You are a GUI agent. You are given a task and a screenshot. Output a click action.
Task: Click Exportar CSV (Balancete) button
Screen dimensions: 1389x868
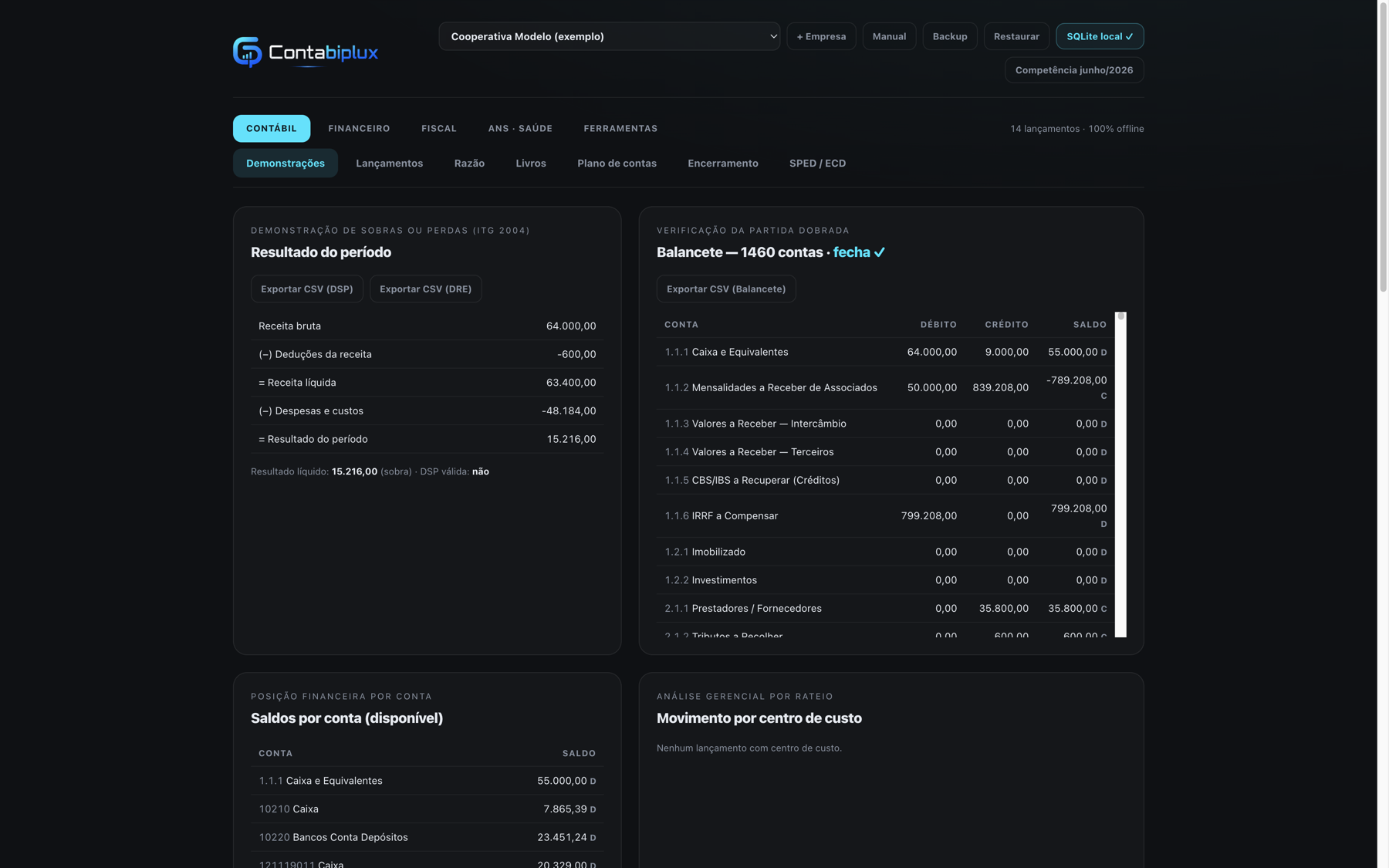[725, 289]
